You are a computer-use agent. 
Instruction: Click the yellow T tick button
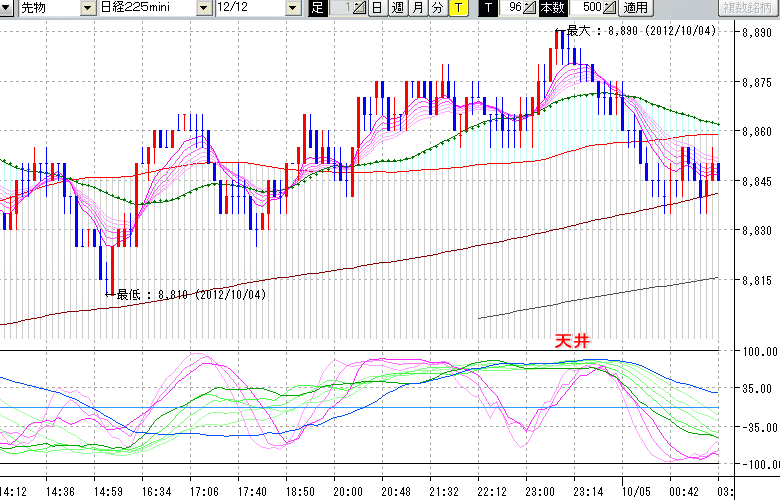(x=458, y=8)
